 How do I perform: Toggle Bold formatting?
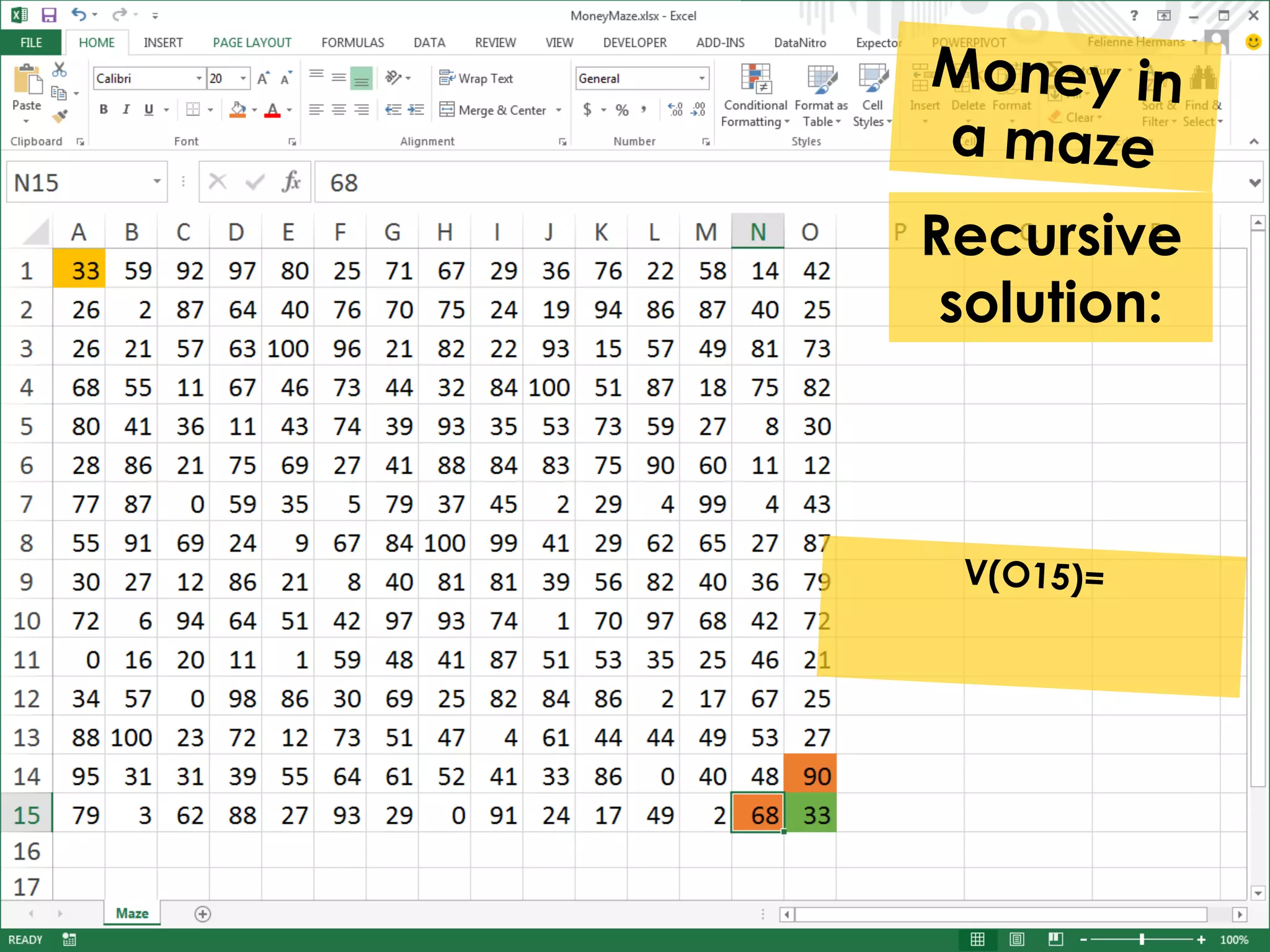(104, 110)
